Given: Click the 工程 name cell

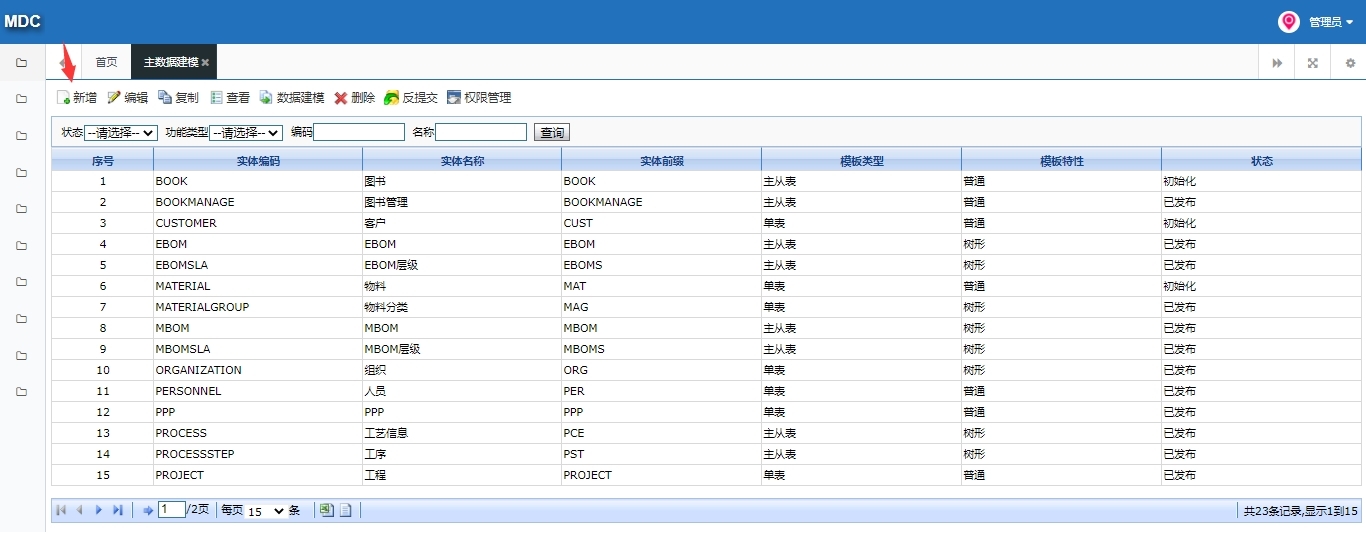Looking at the screenshot, I should 462,475.
